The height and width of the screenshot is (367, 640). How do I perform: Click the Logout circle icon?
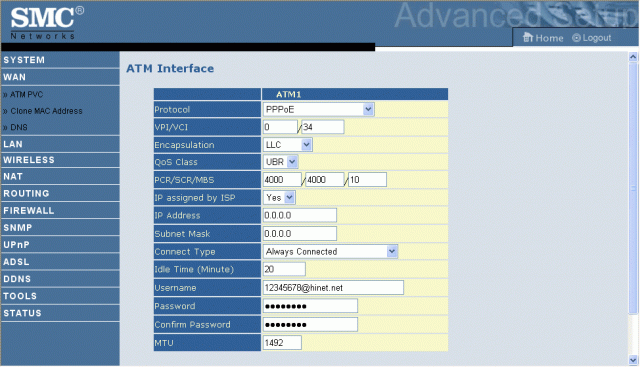tap(576, 38)
